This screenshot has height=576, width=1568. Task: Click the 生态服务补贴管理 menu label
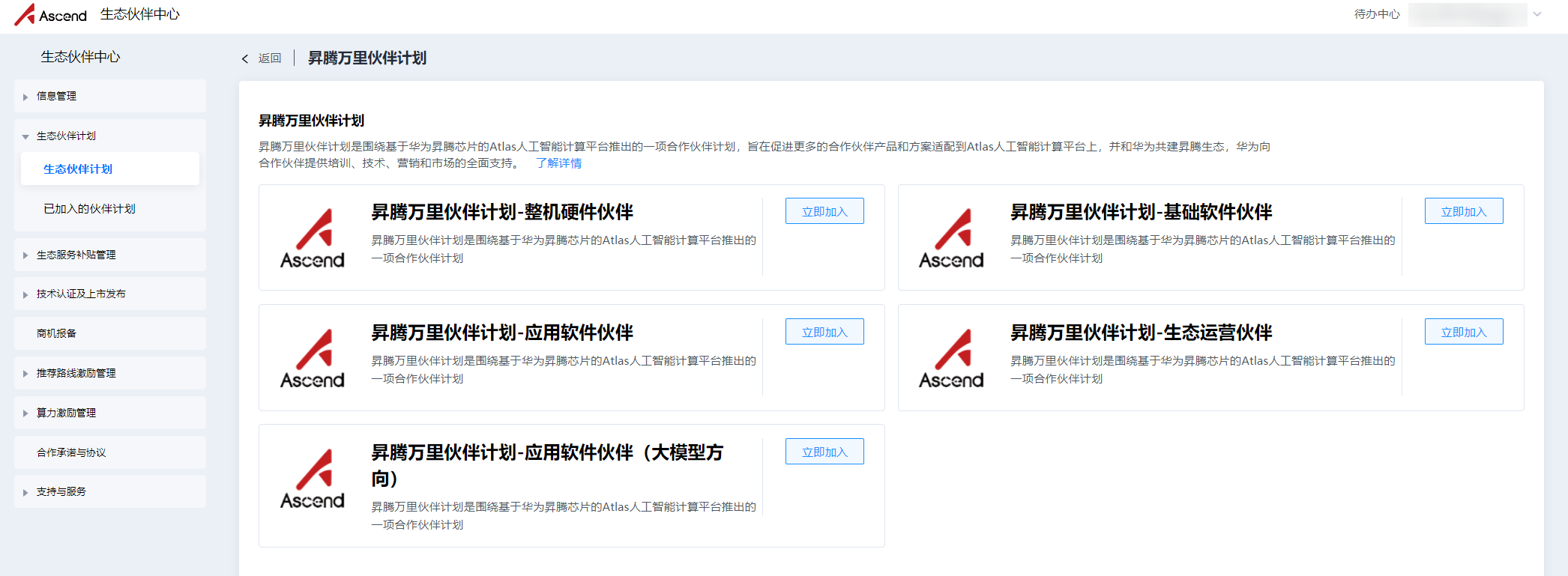pos(76,255)
